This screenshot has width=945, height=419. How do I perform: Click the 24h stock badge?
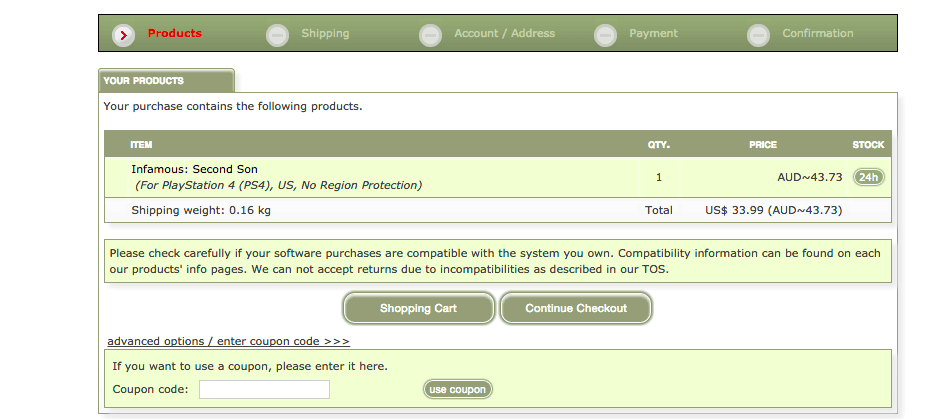pos(868,178)
